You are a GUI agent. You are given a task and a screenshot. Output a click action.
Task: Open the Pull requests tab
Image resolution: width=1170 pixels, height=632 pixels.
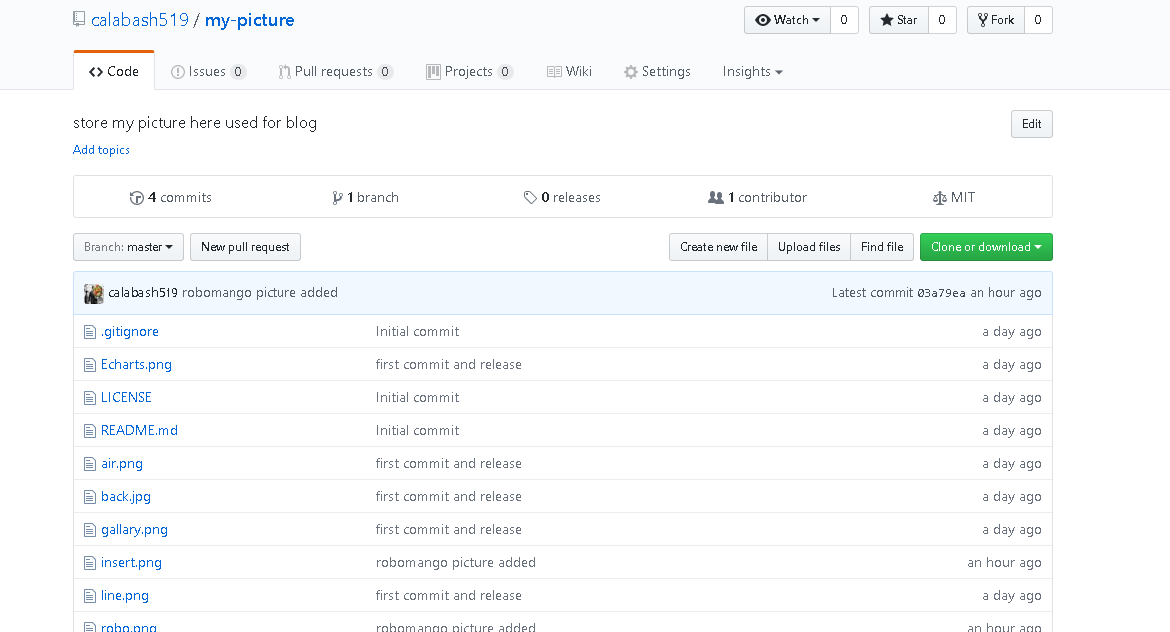point(335,72)
